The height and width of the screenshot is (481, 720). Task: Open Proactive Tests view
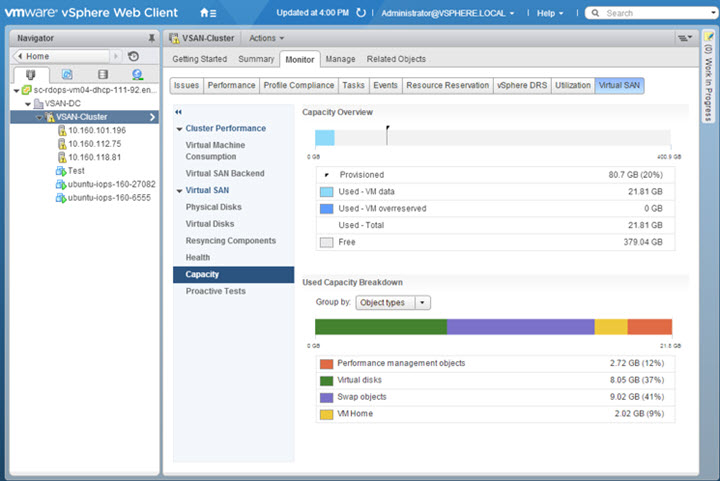click(x=215, y=291)
